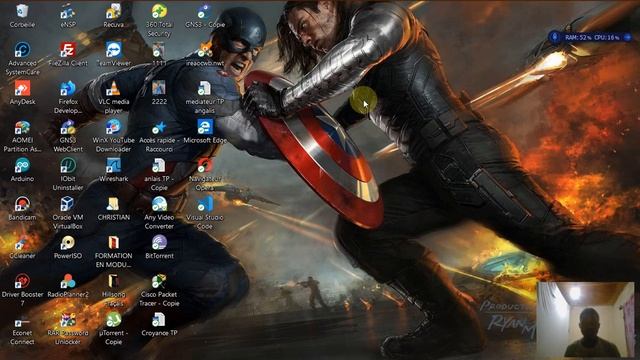Launch Firefox Developer edition shortcut
The image size is (640, 360).
click(x=68, y=88)
